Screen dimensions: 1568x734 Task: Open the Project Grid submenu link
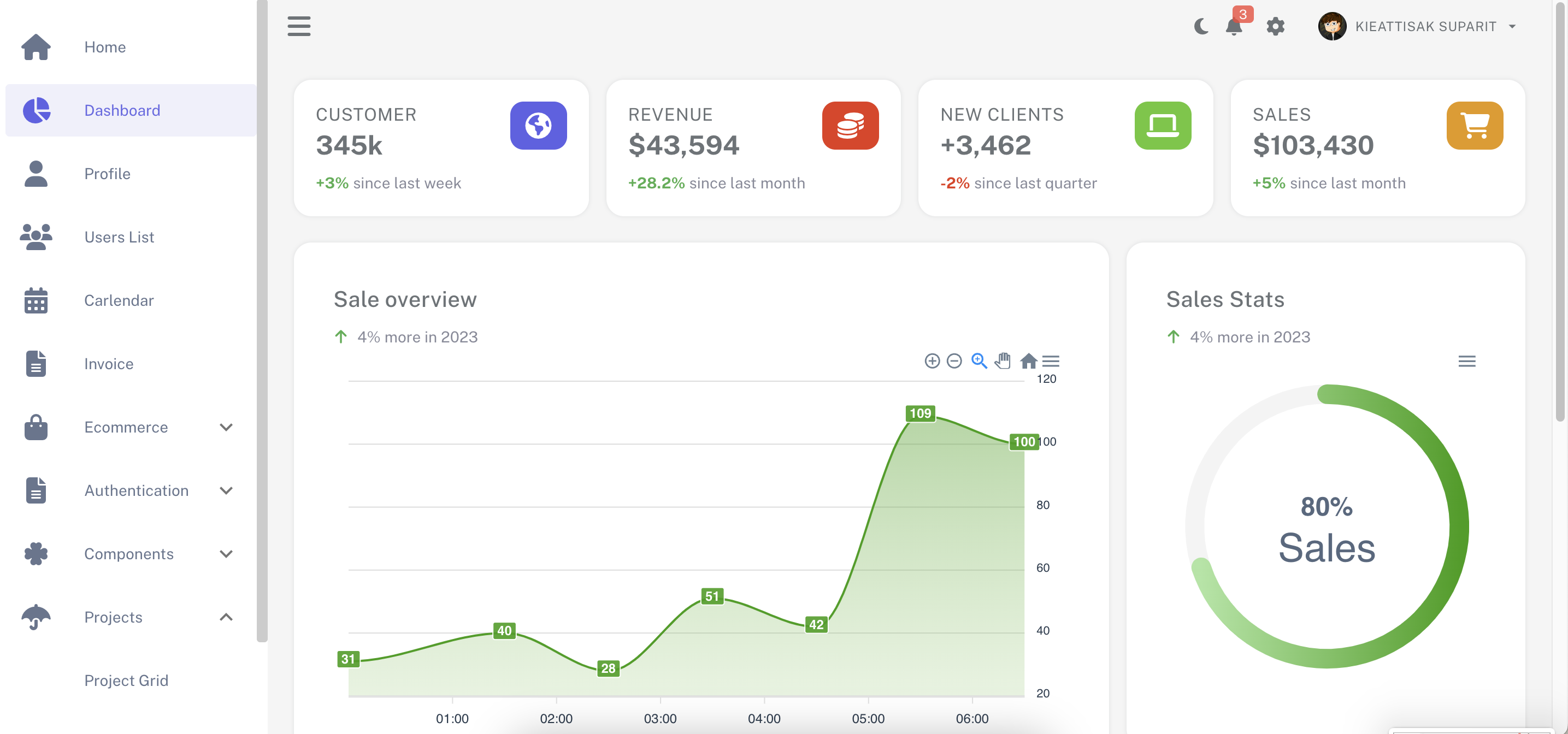pyautogui.click(x=126, y=680)
